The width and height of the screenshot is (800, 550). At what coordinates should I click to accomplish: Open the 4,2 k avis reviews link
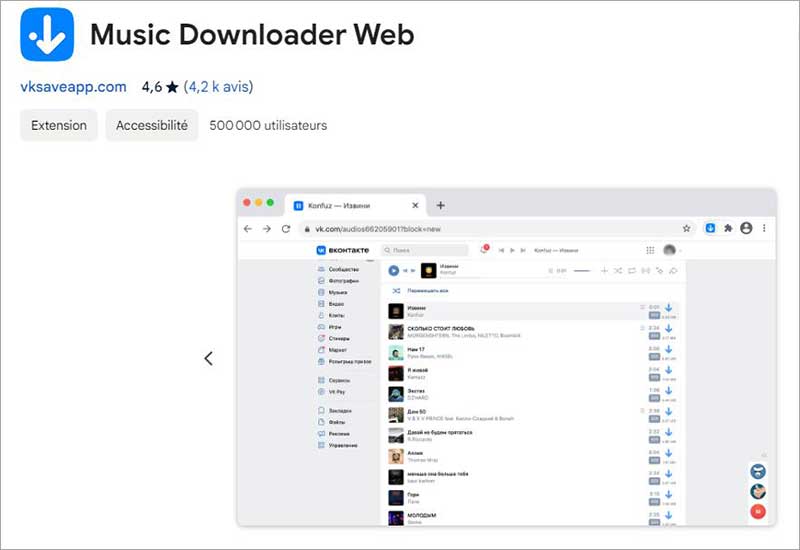pyautogui.click(x=218, y=87)
